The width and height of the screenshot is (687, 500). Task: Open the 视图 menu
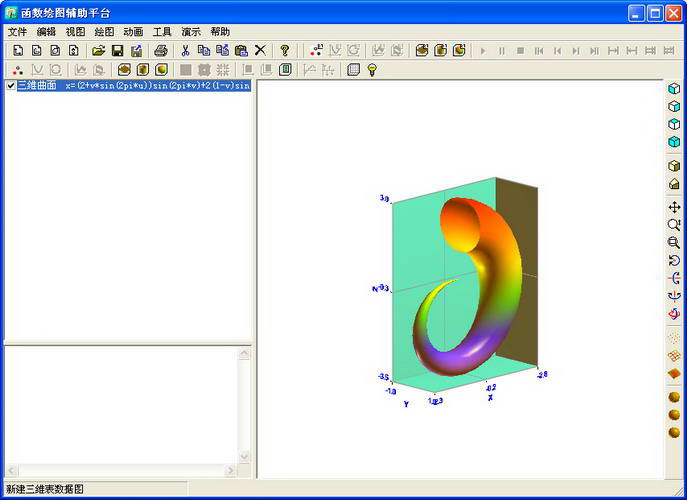pyautogui.click(x=75, y=32)
